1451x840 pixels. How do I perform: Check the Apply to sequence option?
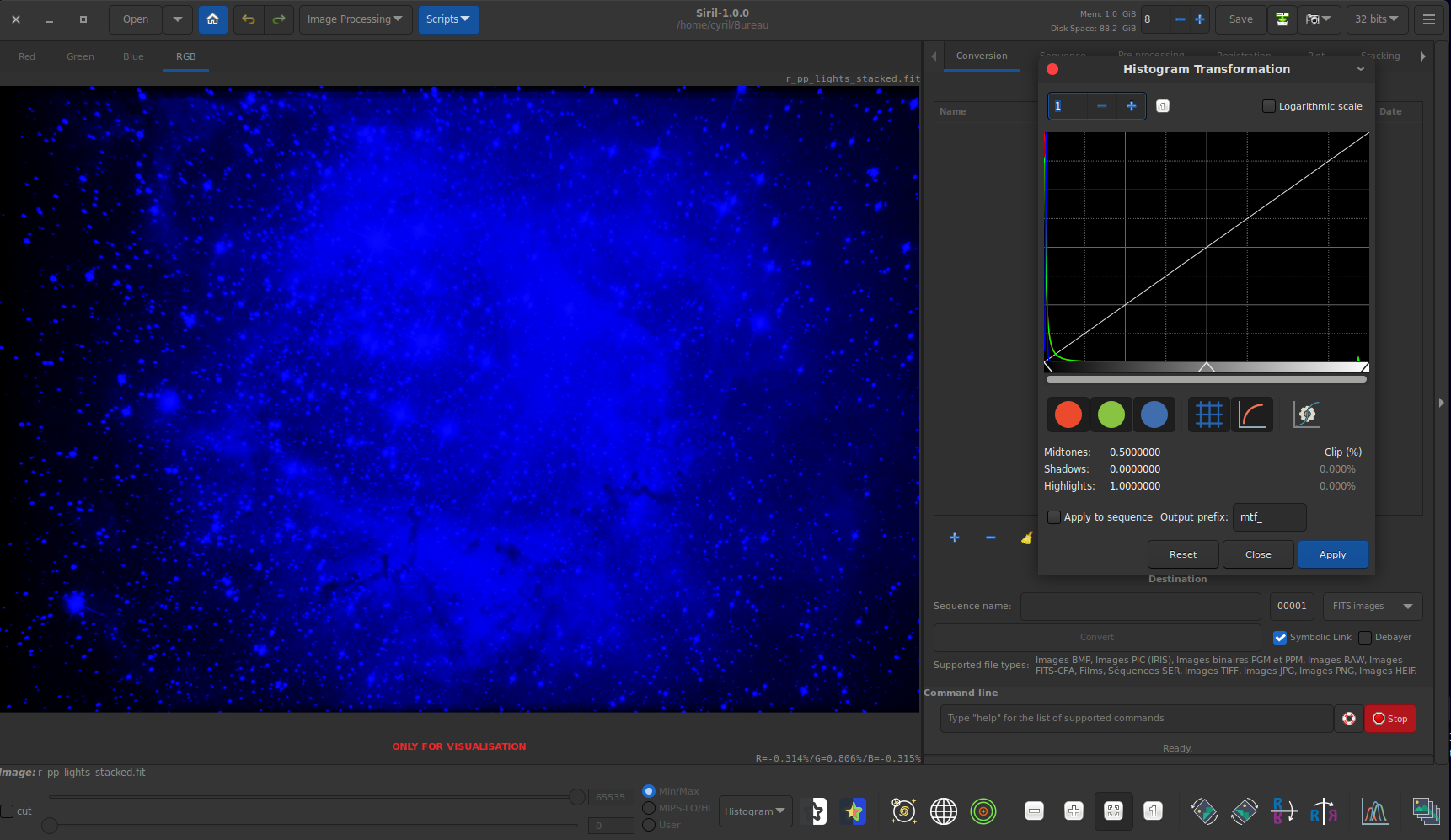pyautogui.click(x=1054, y=517)
